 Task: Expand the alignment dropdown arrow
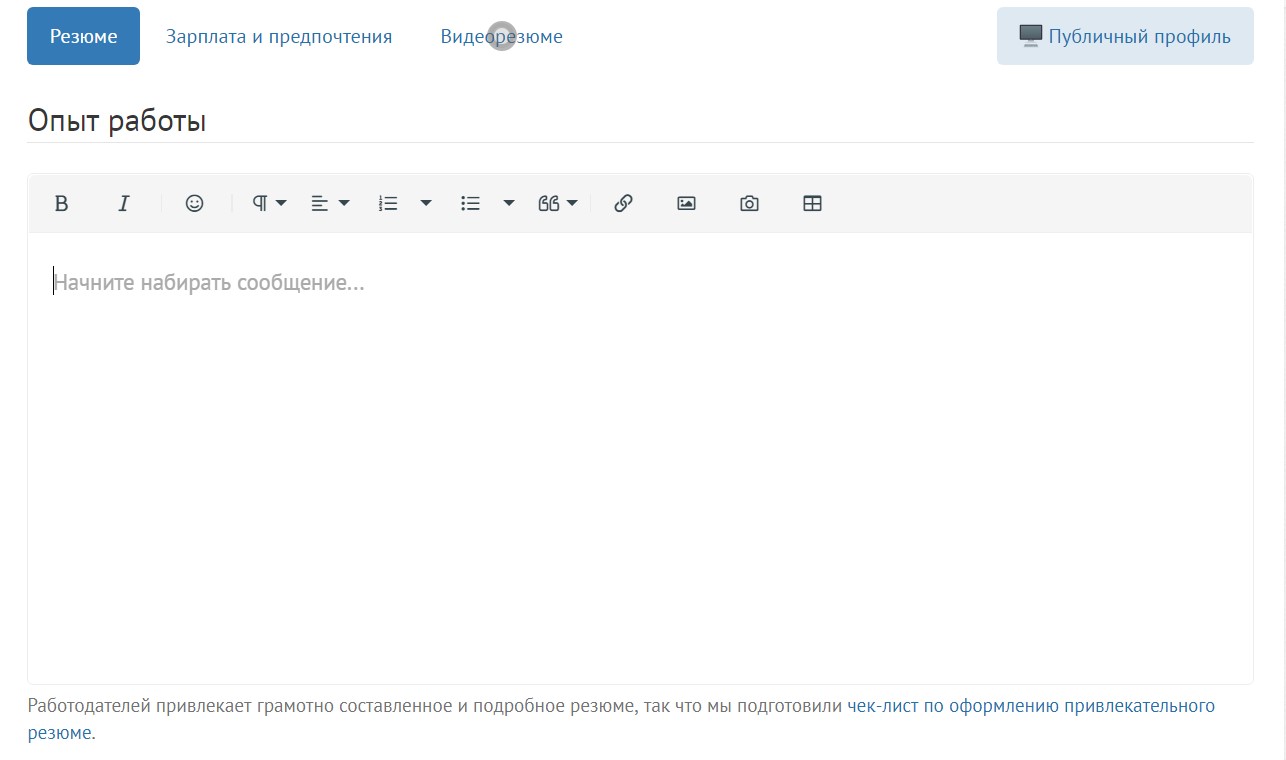click(x=344, y=203)
